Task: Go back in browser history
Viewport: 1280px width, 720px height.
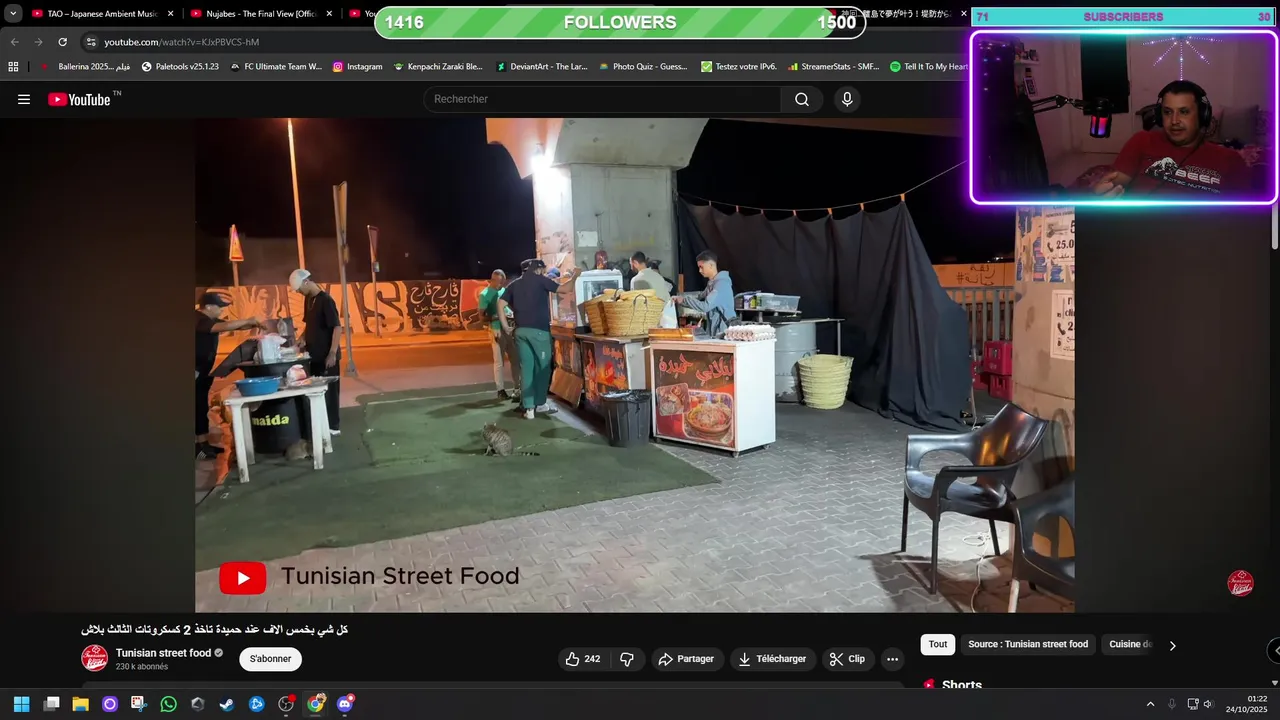Action: click(x=14, y=42)
